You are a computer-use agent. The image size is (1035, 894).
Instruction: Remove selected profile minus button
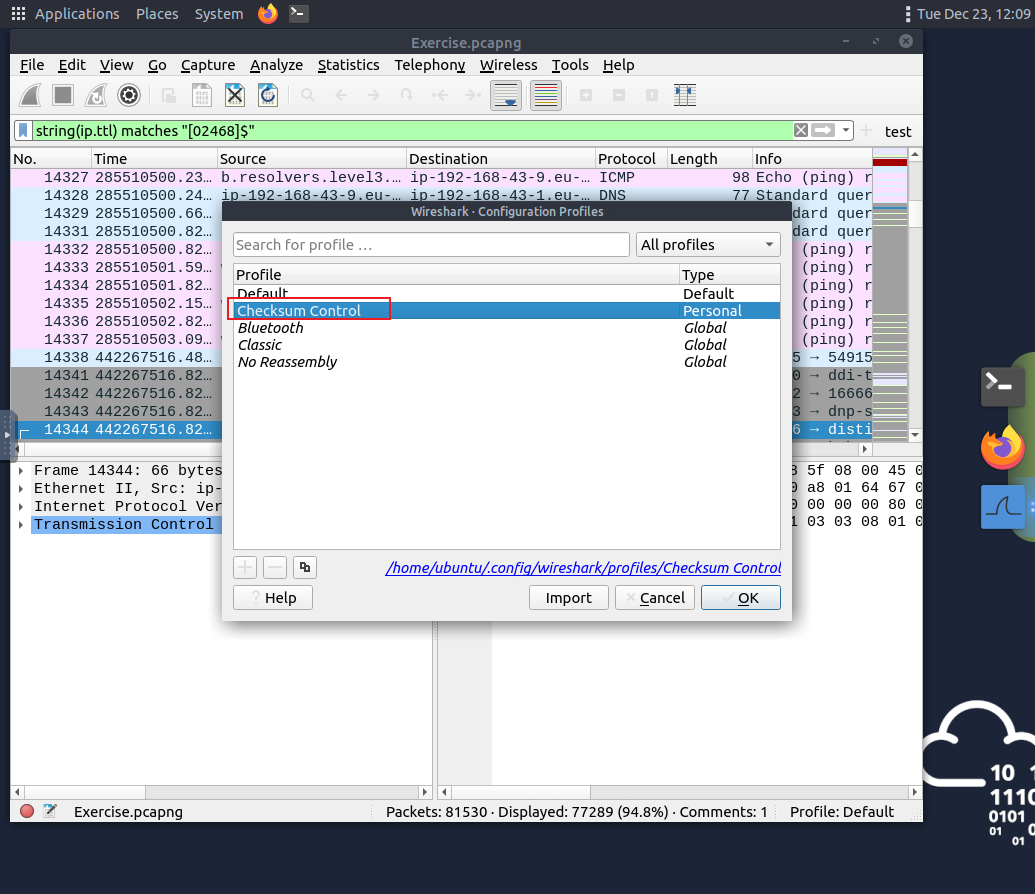275,567
